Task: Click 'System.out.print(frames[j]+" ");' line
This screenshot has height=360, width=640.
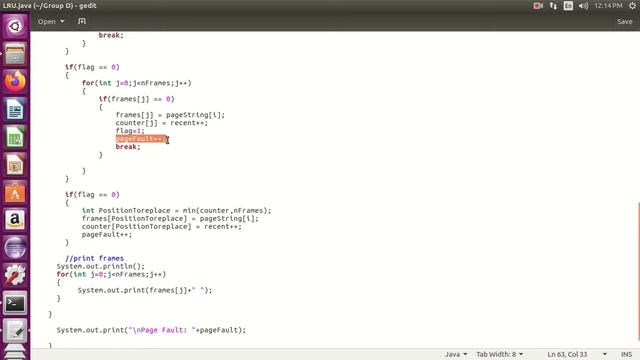Action: [x=145, y=290]
